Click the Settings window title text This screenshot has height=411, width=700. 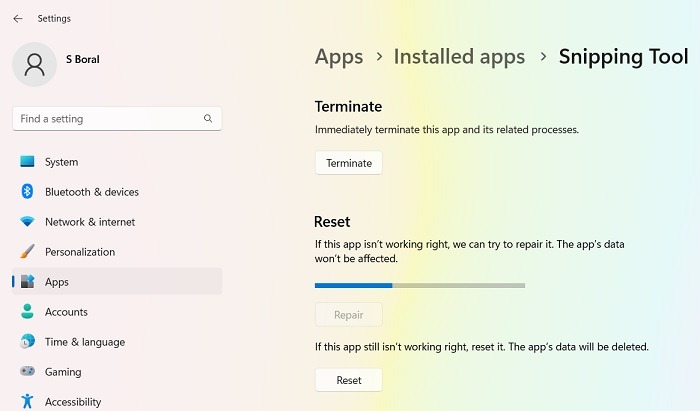54,18
